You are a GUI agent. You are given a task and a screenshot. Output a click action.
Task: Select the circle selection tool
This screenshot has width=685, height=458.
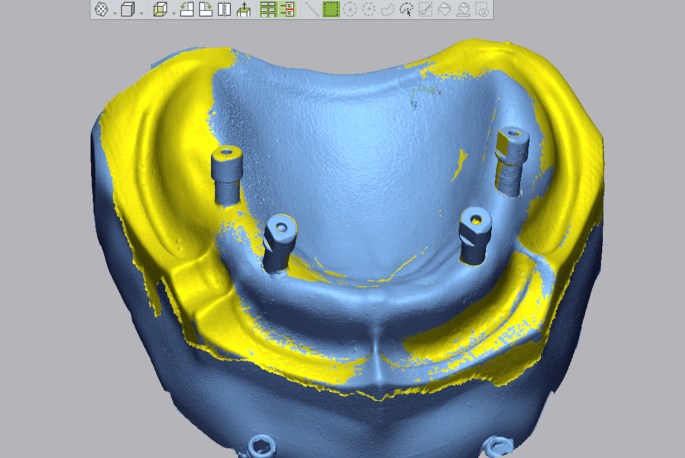pos(350,9)
